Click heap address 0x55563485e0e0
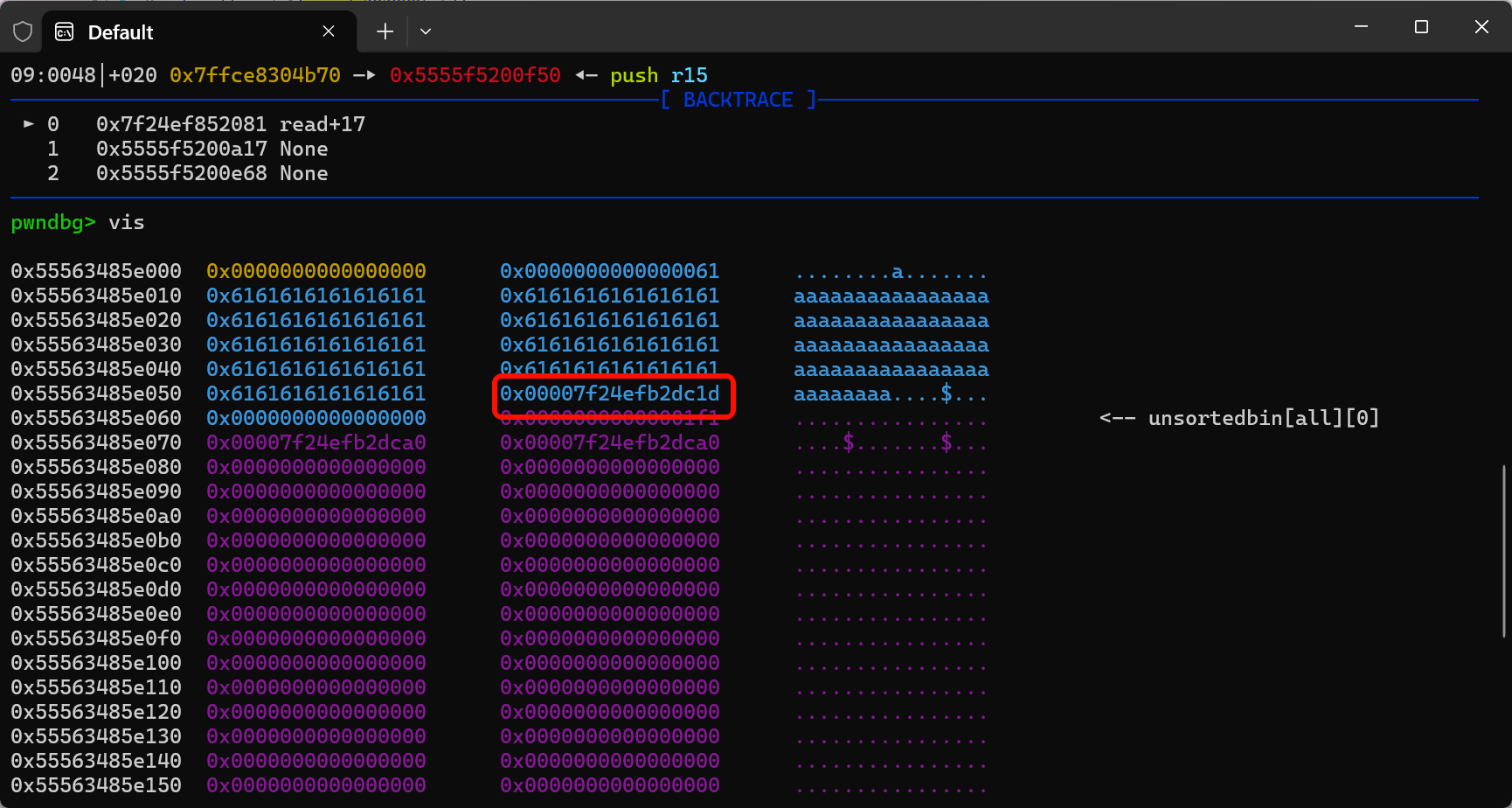The width and height of the screenshot is (1512, 808). coord(96,614)
